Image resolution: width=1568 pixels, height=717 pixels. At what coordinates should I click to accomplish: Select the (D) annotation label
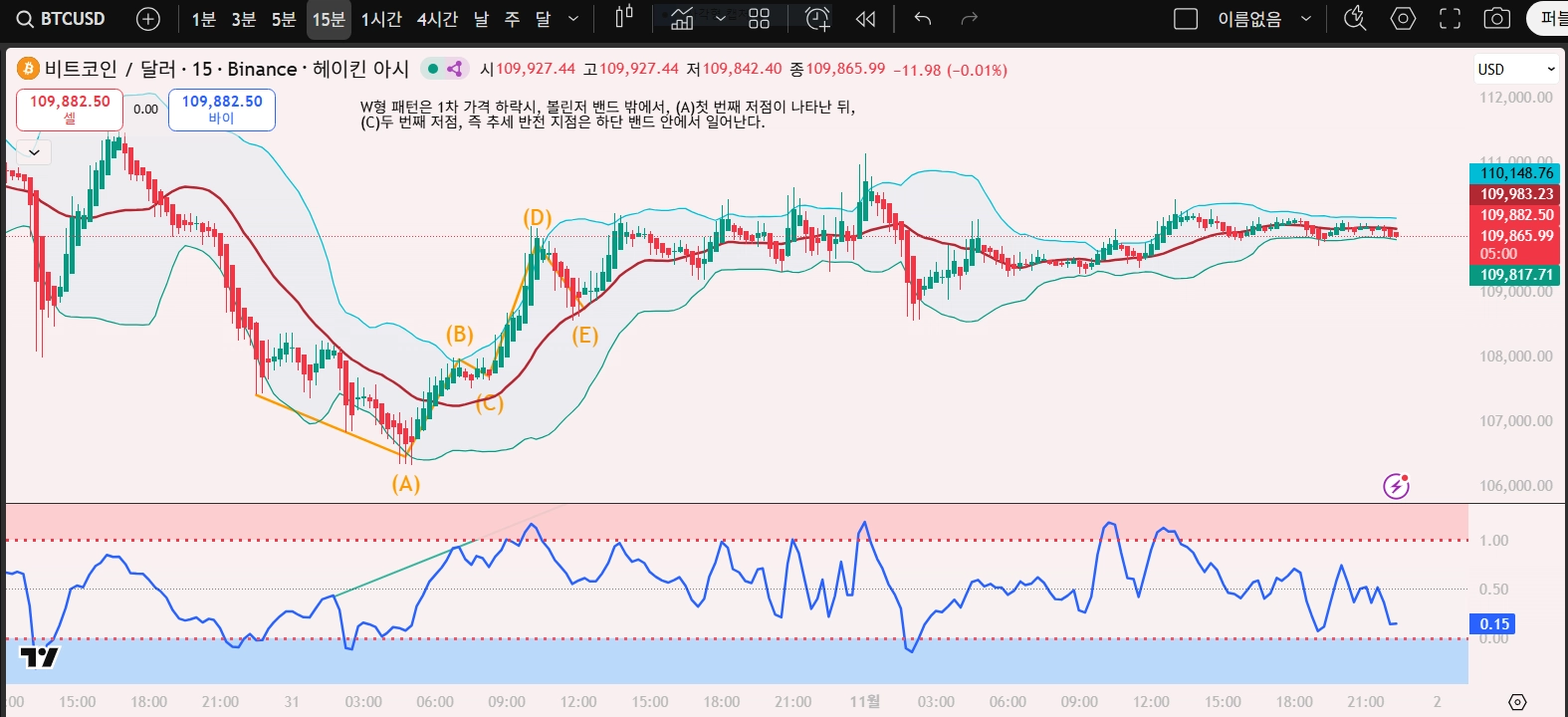click(538, 218)
